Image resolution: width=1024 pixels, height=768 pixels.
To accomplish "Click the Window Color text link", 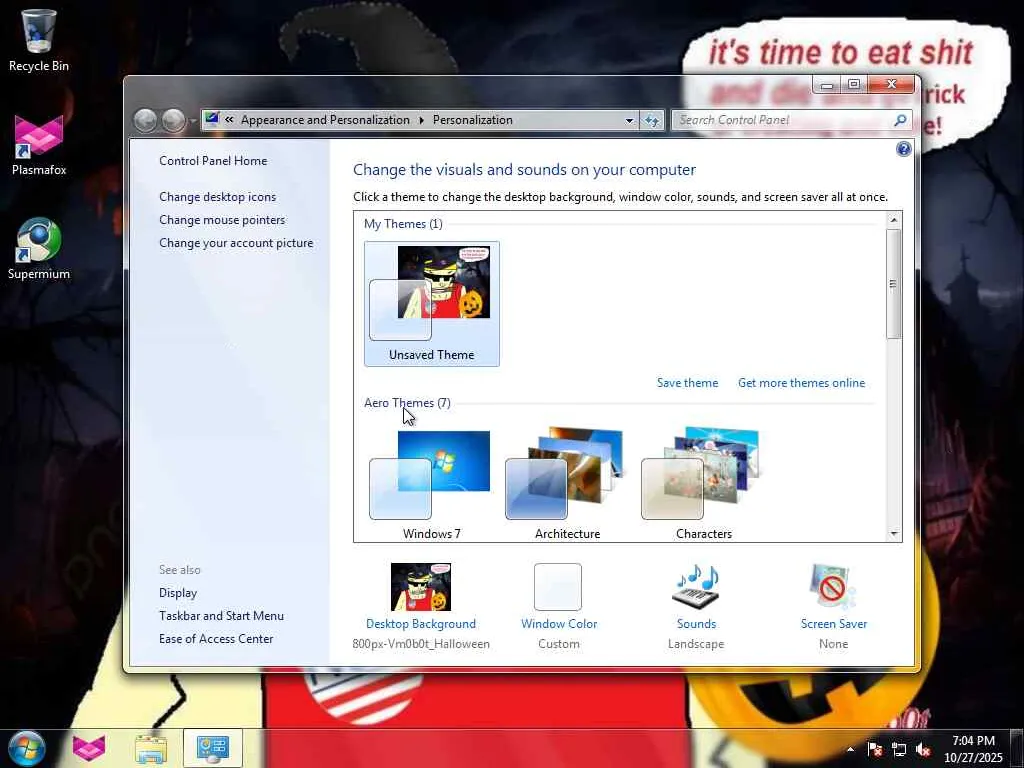I will click(559, 624).
